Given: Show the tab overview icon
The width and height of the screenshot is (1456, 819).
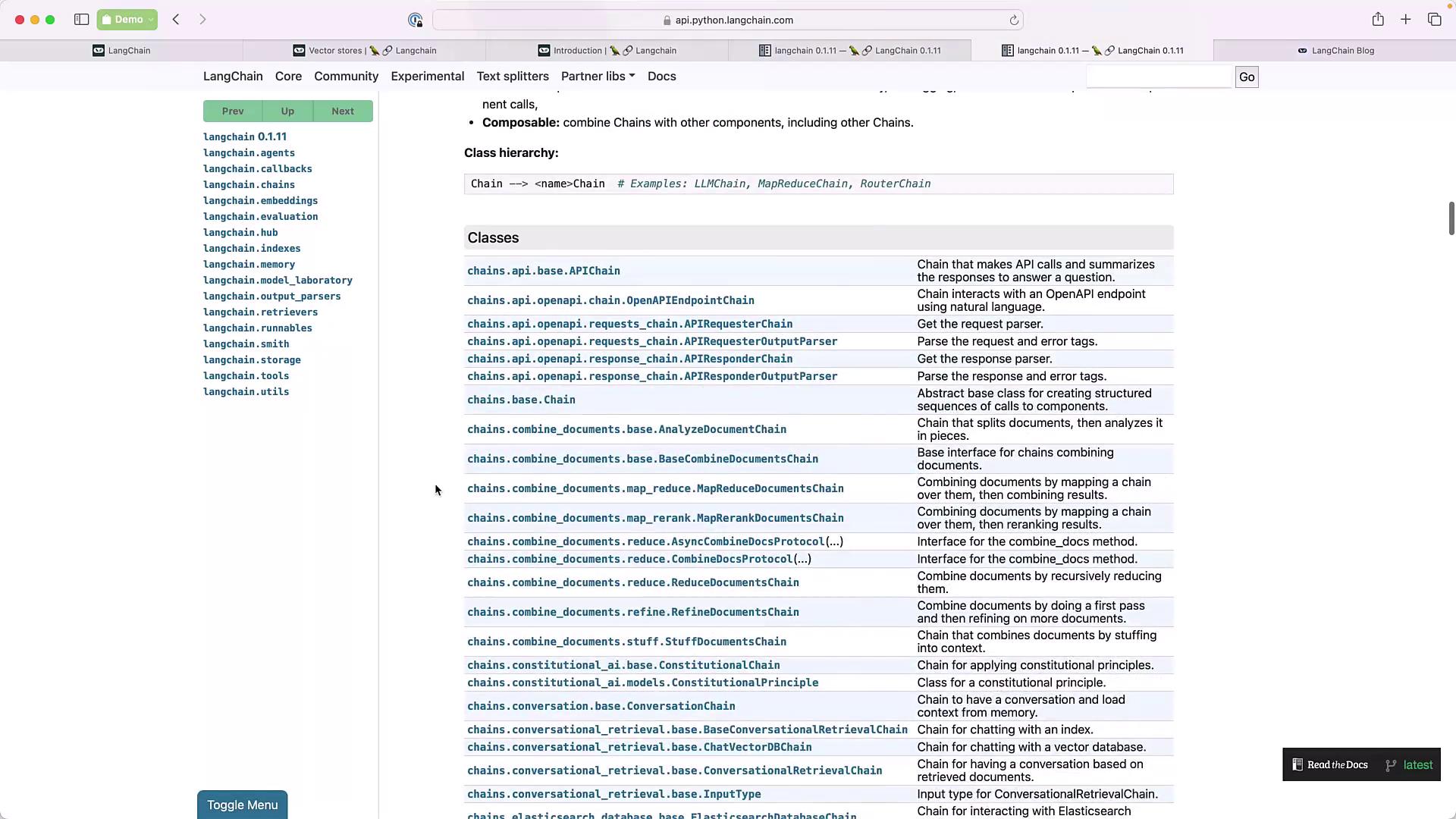Looking at the screenshot, I should point(1434,20).
